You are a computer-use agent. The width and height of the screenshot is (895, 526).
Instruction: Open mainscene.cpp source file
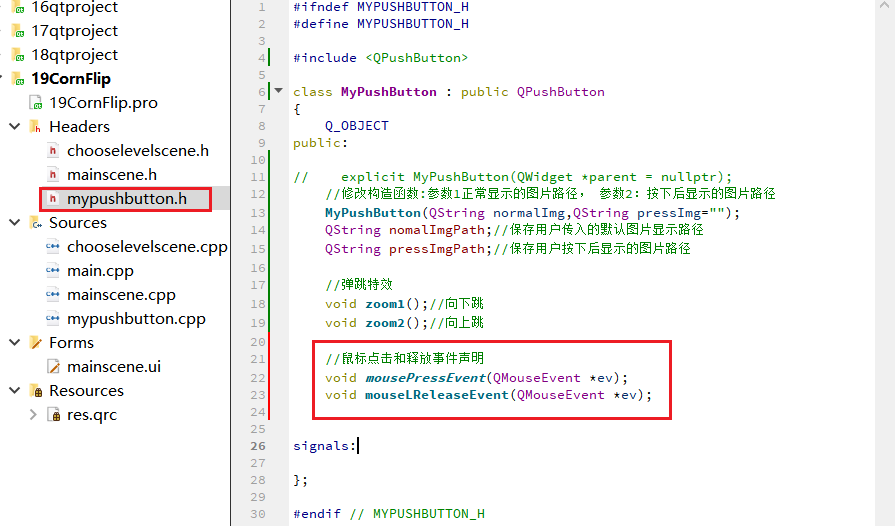tap(121, 295)
